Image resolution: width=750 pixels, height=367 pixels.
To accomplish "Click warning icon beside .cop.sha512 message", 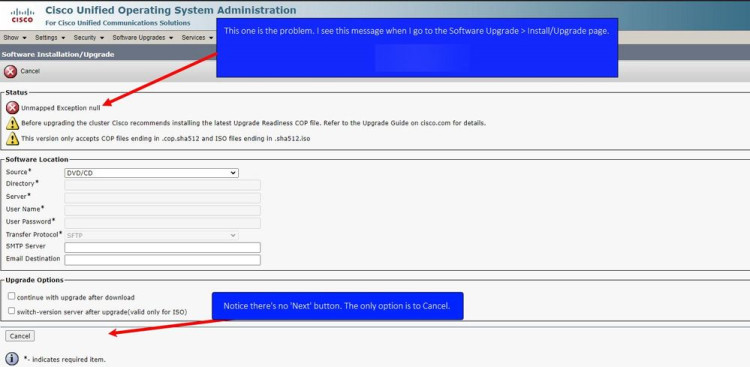I will 13,138.
